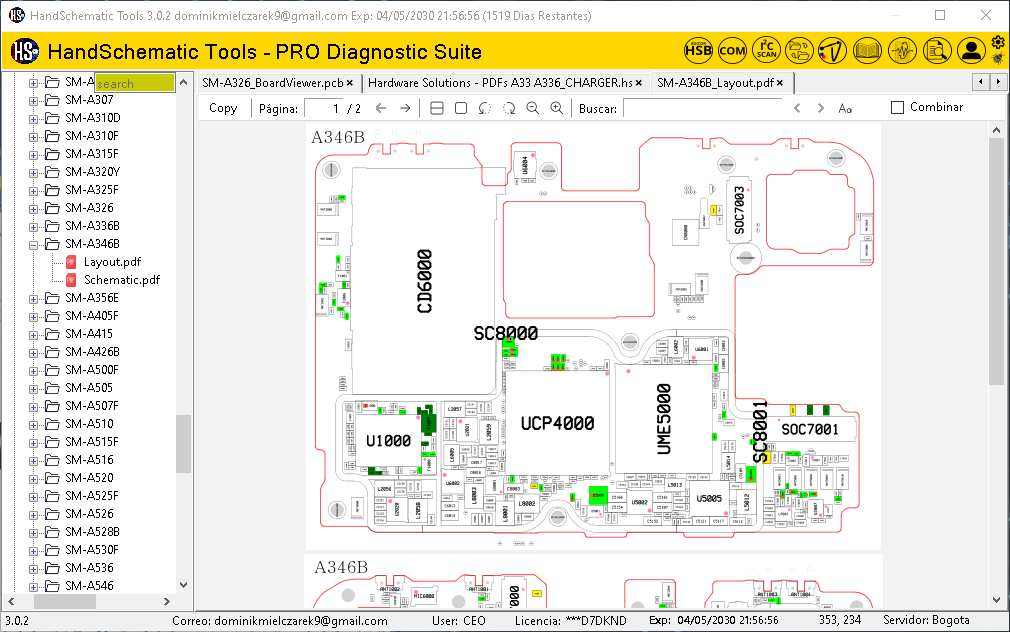Click CD6000 component on layout

pos(424,282)
